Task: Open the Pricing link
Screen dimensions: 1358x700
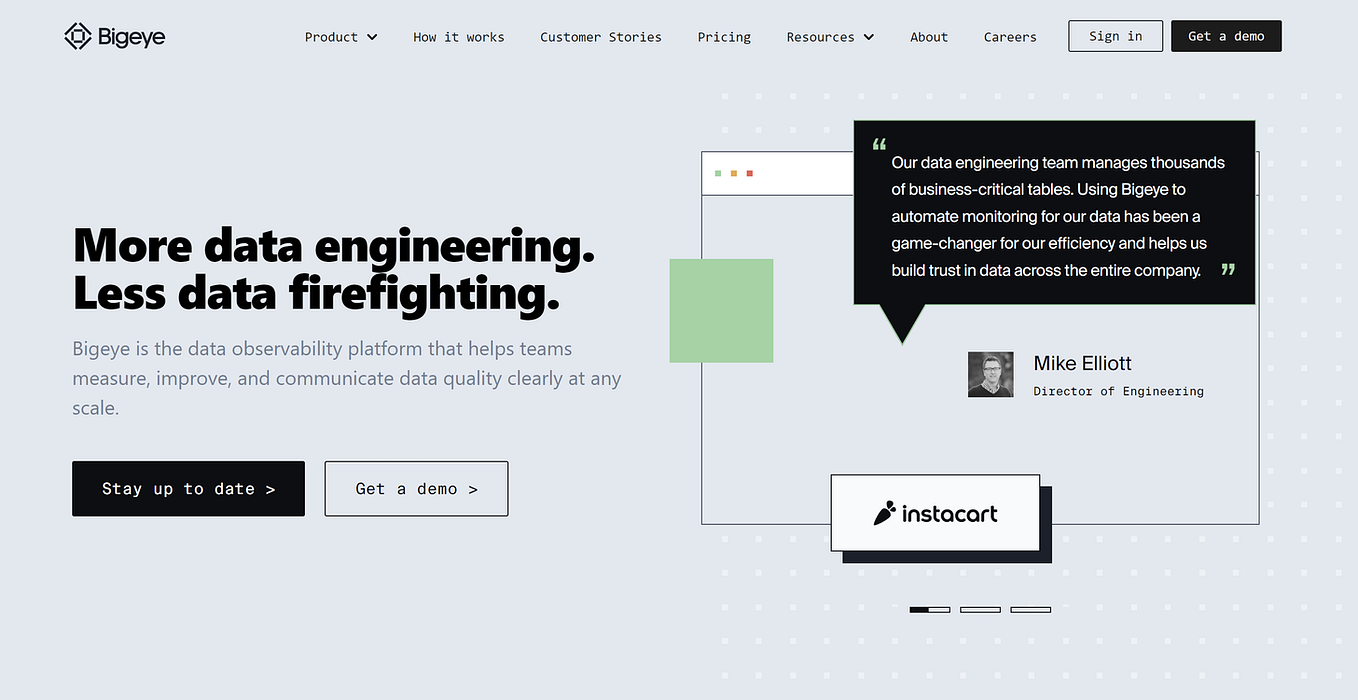Action: pyautogui.click(x=724, y=37)
